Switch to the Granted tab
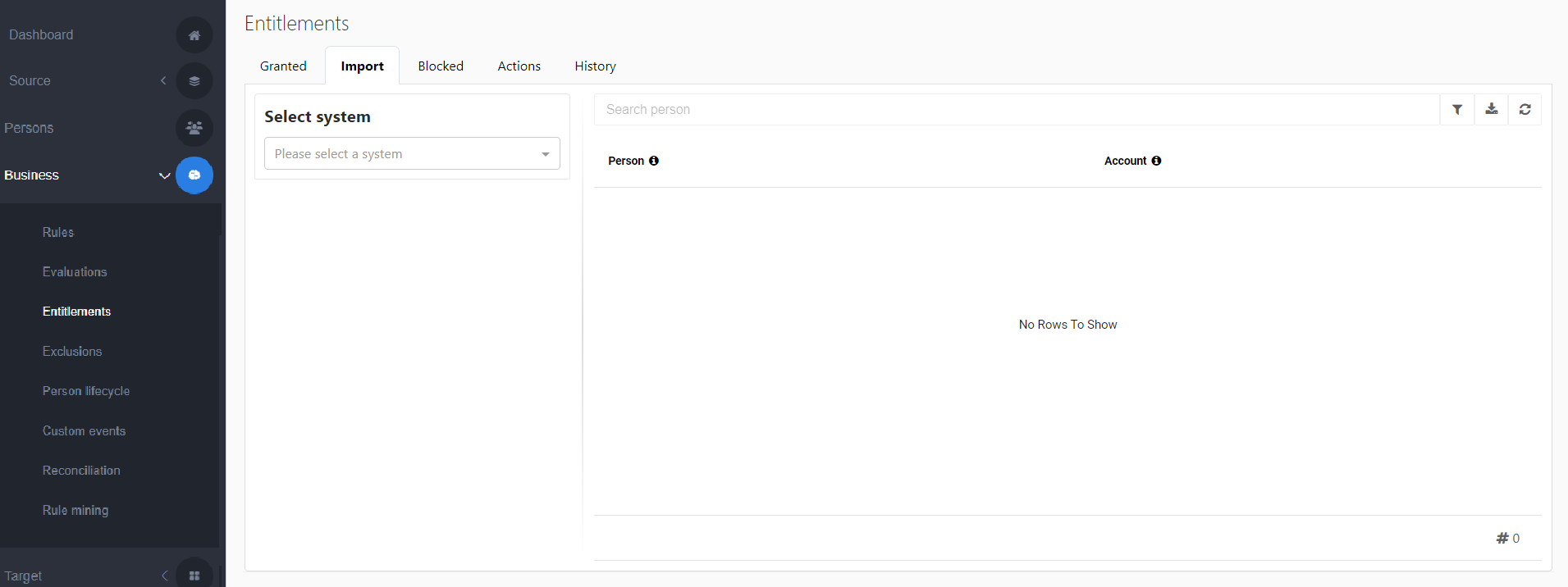Image resolution: width=1568 pixels, height=587 pixels. point(283,66)
